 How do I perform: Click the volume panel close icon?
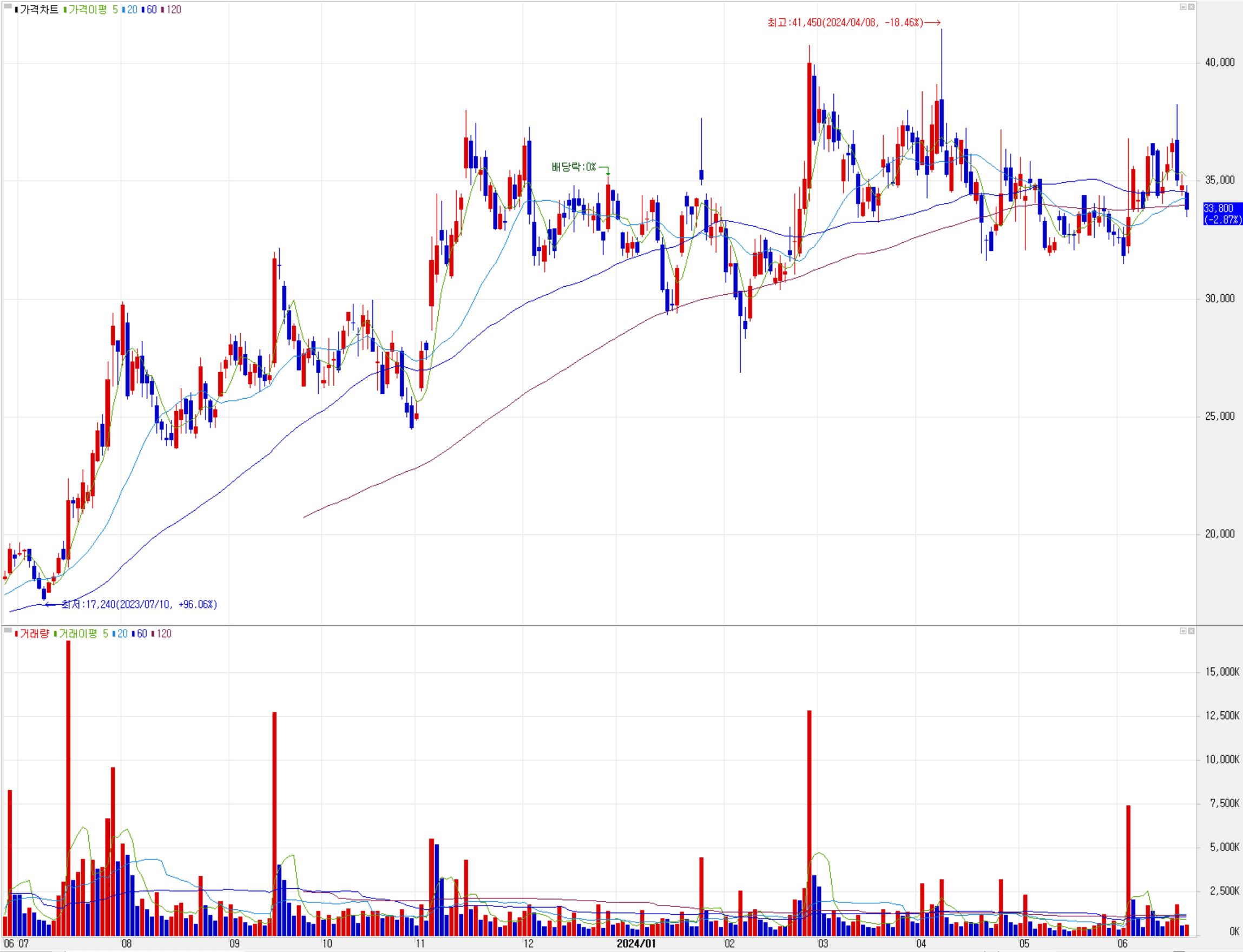click(x=1191, y=631)
